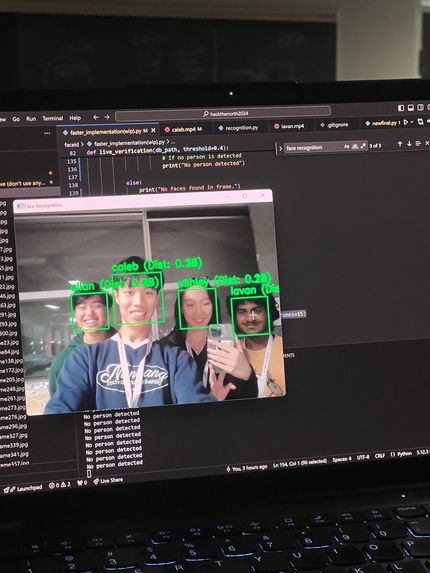
Task: Click the print("No person detected") code line
Action: 203,164
